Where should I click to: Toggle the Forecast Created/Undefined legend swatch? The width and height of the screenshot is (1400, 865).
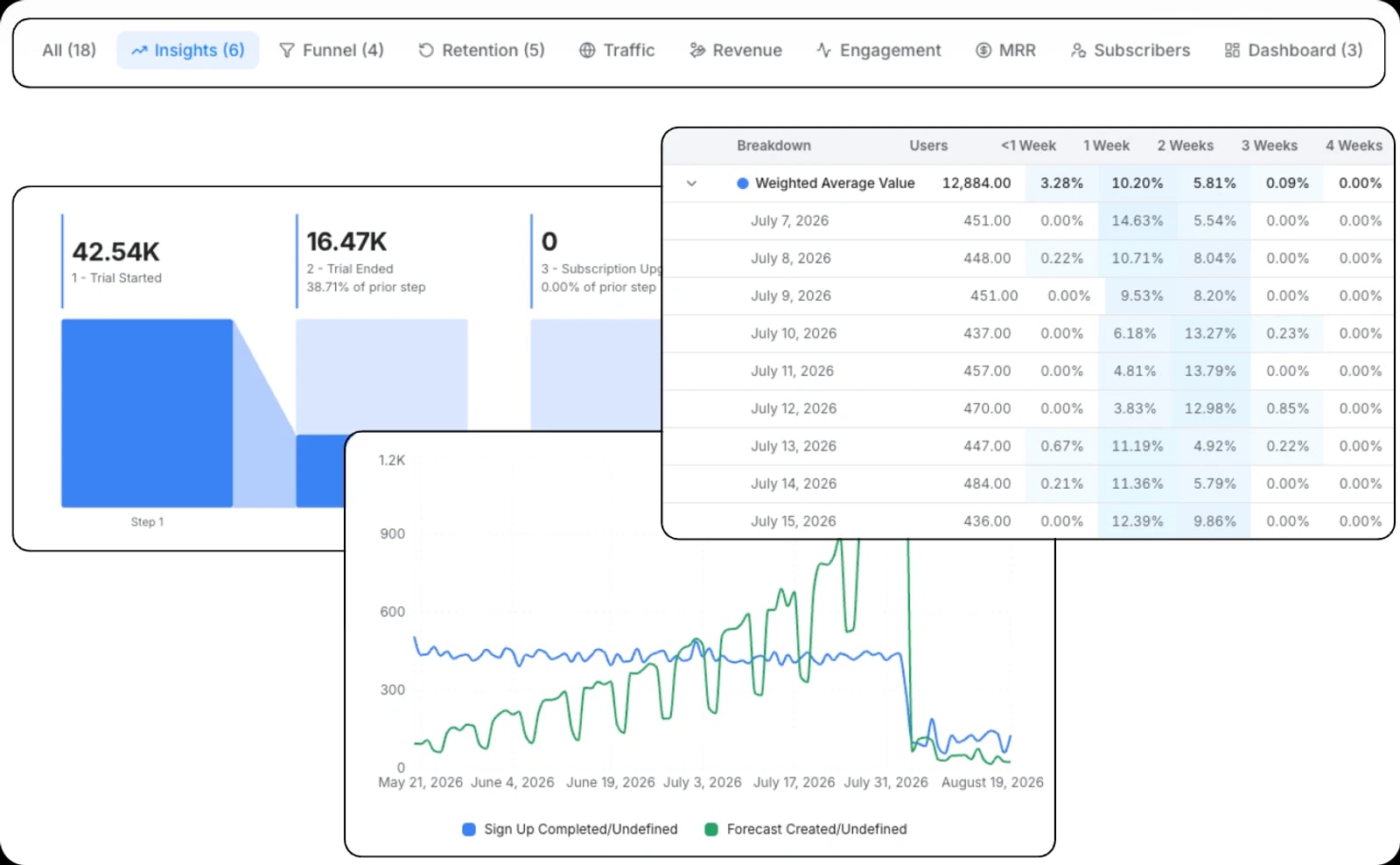711,829
